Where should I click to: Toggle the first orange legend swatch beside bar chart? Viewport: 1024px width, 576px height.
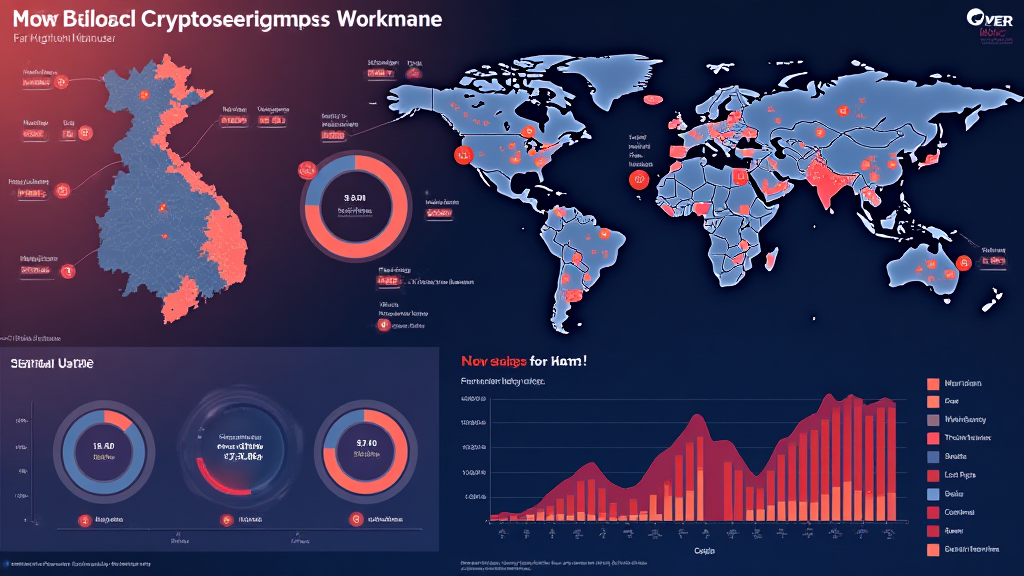(x=933, y=384)
